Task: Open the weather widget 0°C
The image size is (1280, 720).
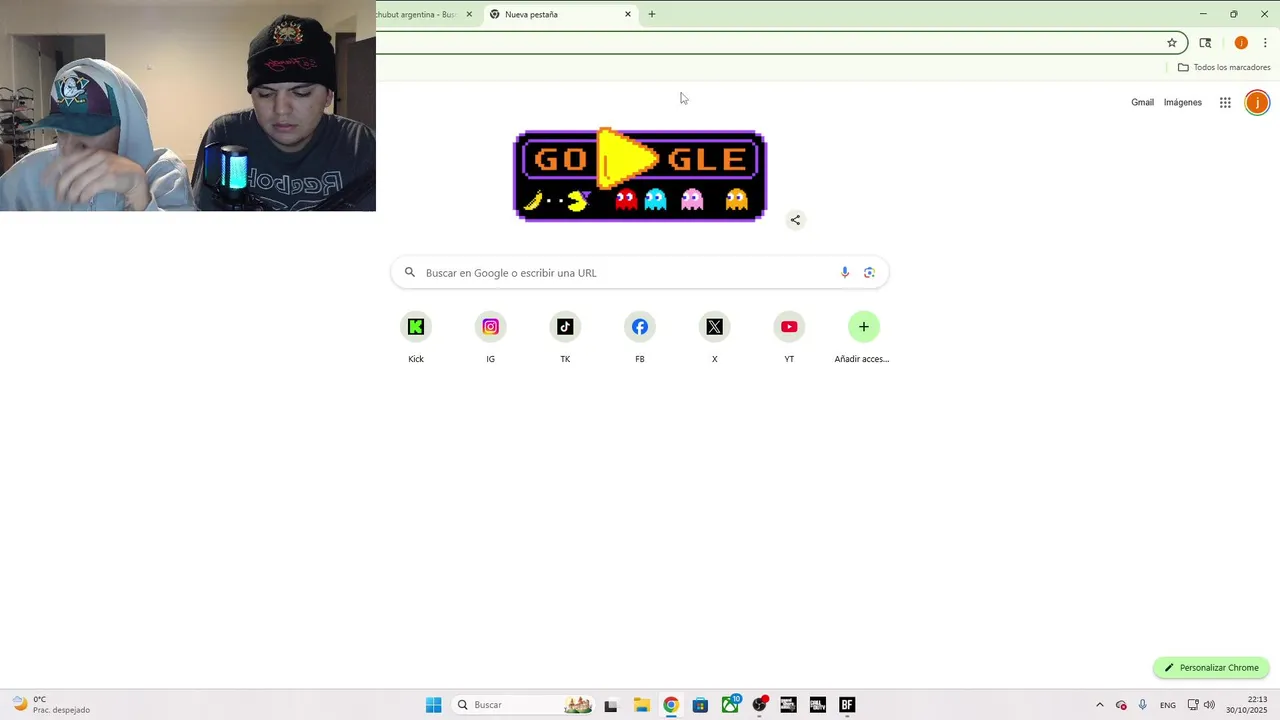Action: click(52, 705)
